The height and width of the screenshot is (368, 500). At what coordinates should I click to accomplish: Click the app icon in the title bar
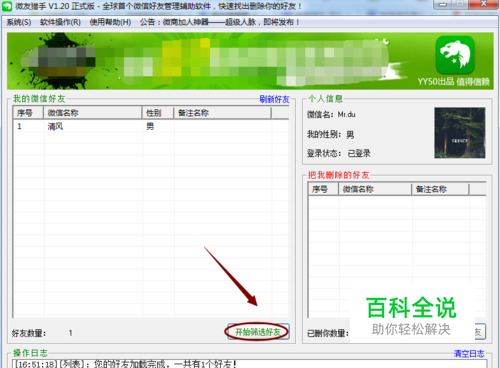tap(7, 6)
